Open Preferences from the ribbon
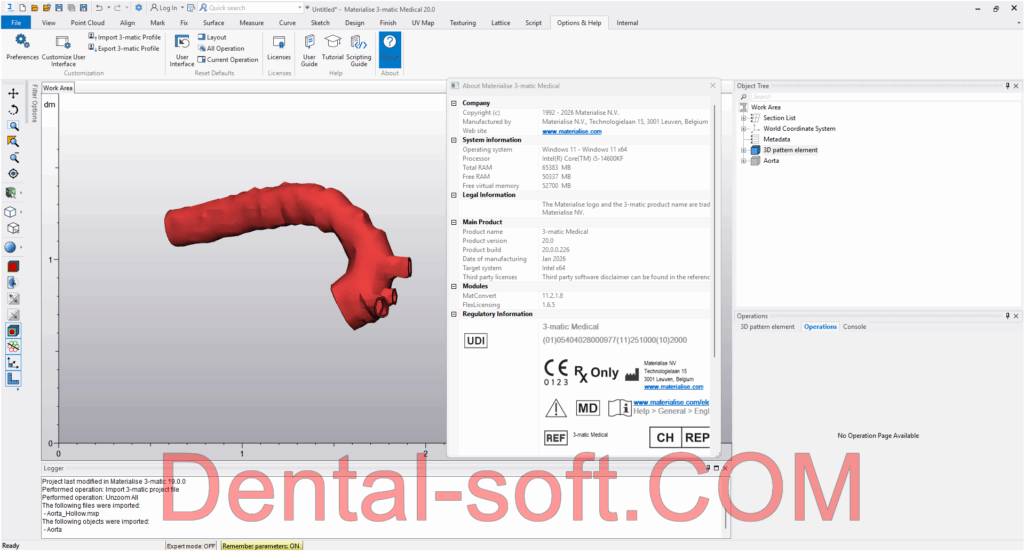Screen dimensions: 1024x551 (22, 46)
